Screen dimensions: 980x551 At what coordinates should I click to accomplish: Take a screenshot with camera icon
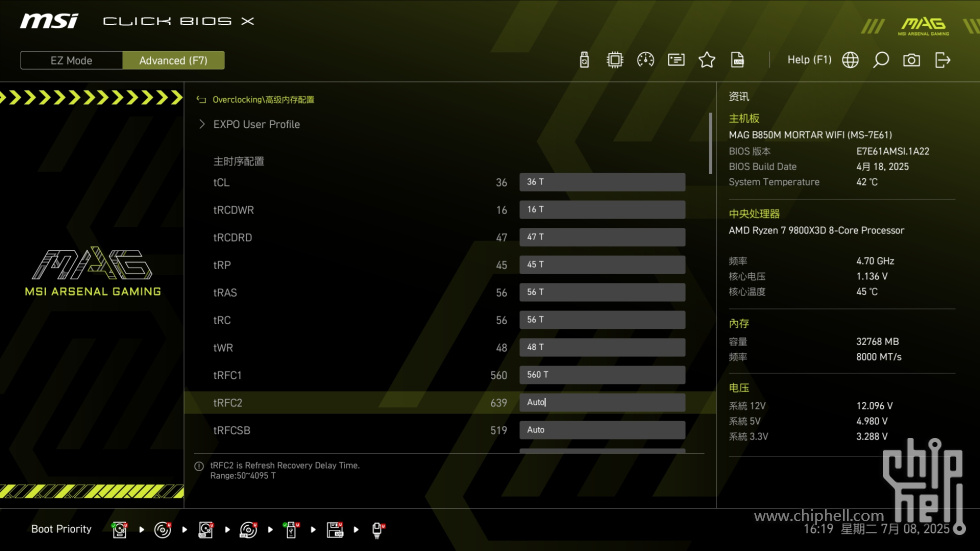coord(911,60)
